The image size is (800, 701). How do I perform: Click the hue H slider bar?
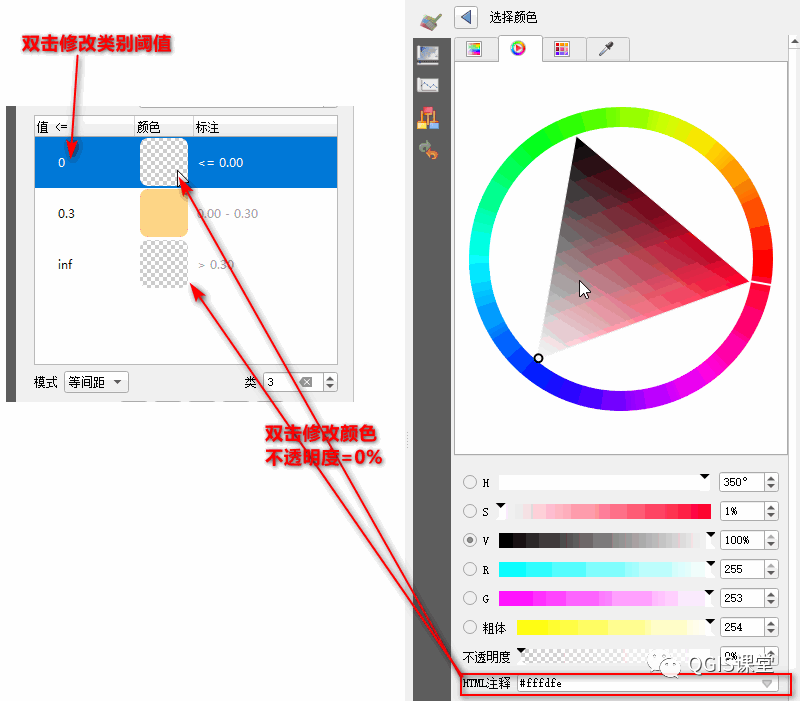pos(604,482)
